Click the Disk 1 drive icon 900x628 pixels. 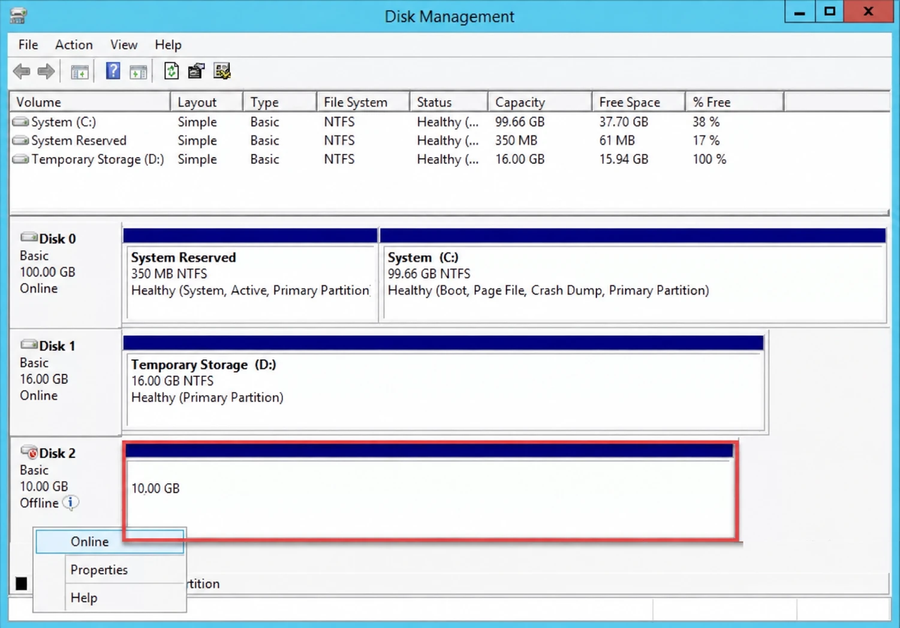pos(29,344)
